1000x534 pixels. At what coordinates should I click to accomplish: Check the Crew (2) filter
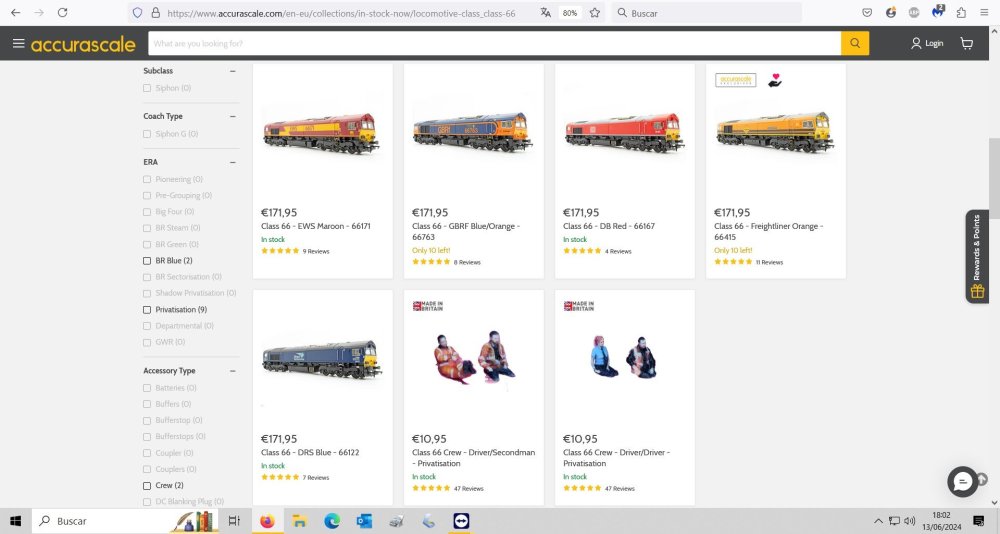coord(147,486)
